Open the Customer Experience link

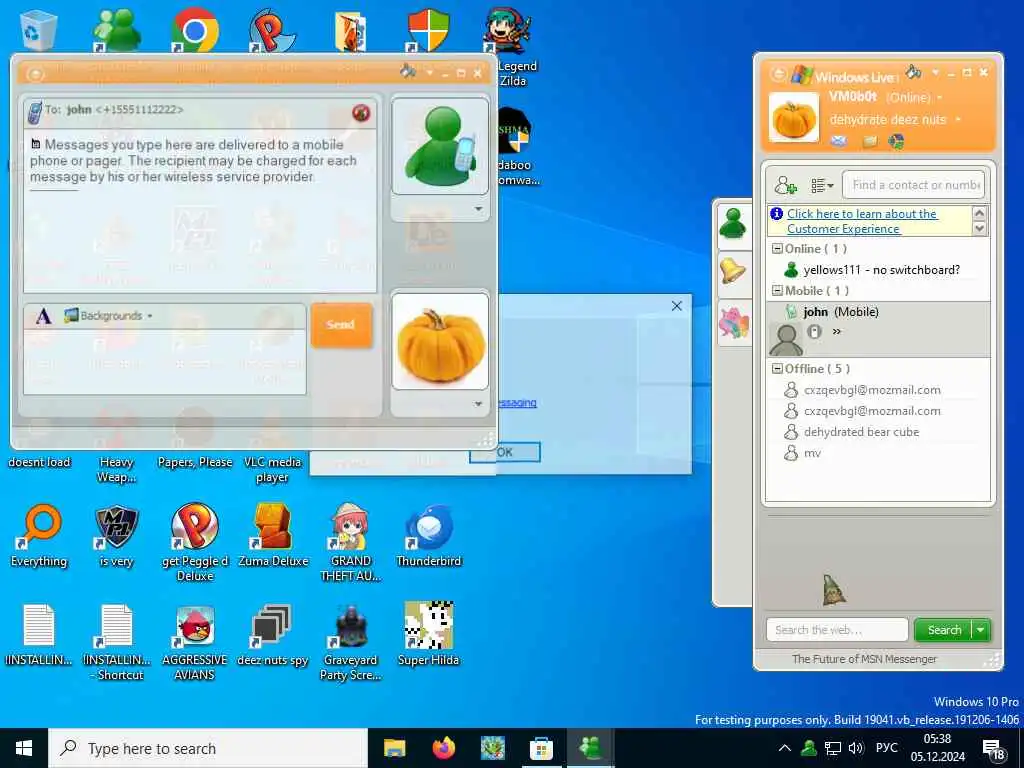tap(861, 221)
